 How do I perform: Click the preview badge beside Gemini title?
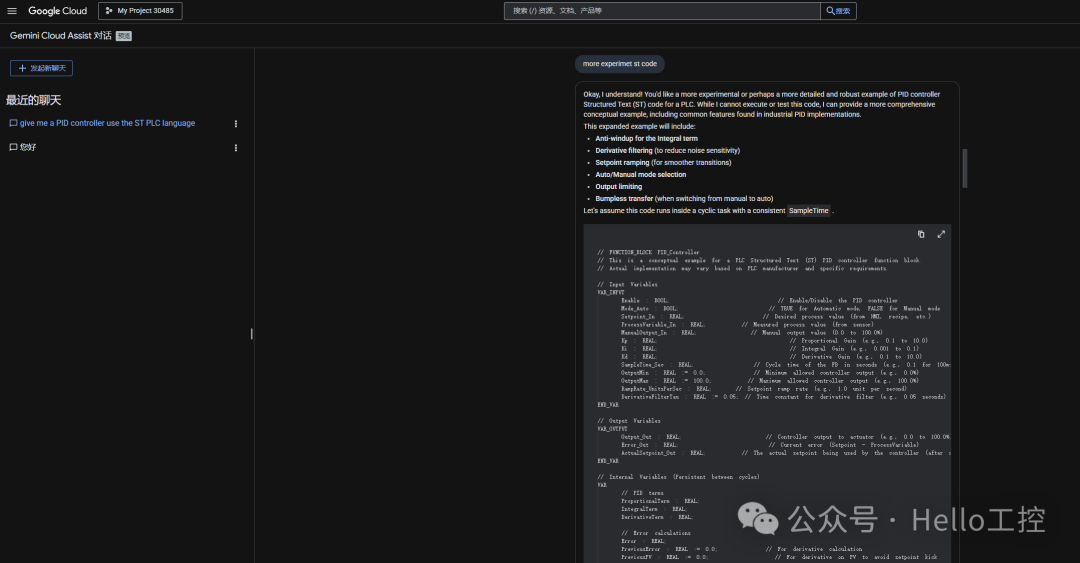124,36
